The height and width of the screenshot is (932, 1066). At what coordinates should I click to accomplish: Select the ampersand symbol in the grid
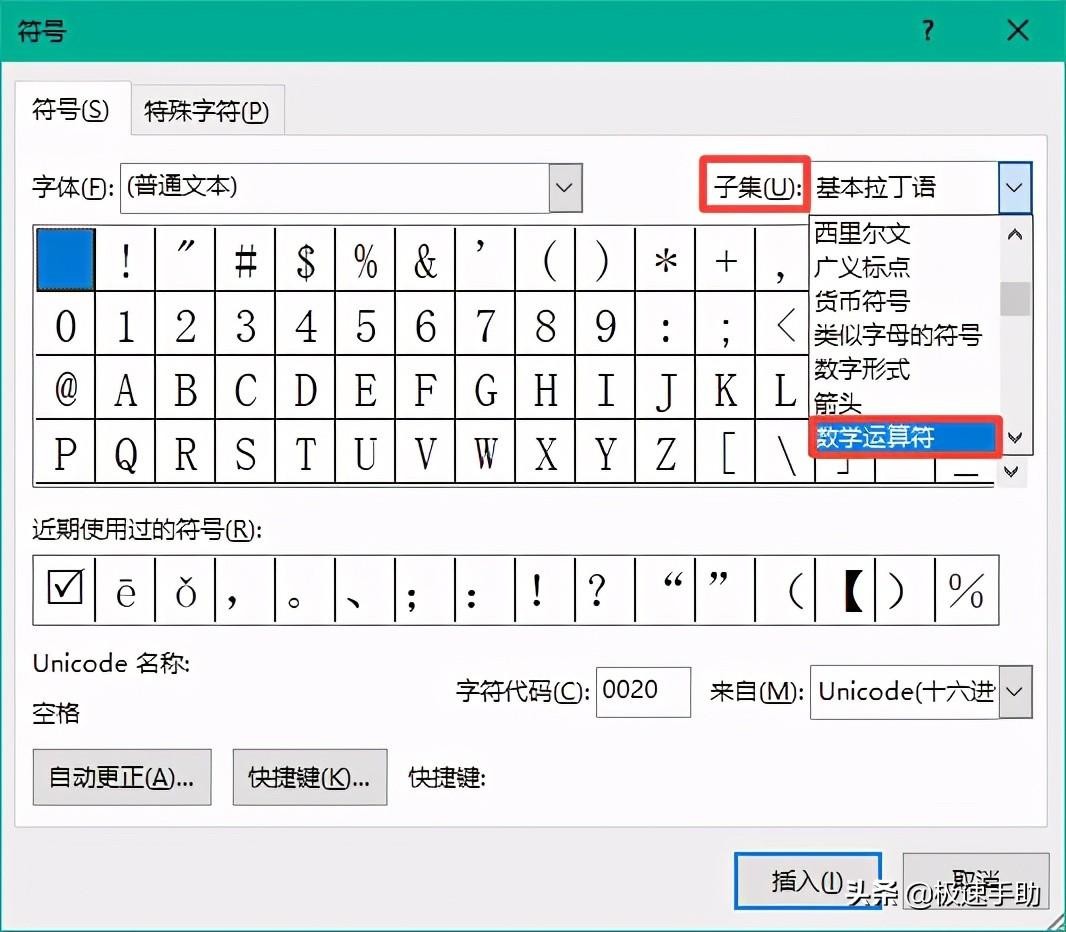pyautogui.click(x=426, y=259)
